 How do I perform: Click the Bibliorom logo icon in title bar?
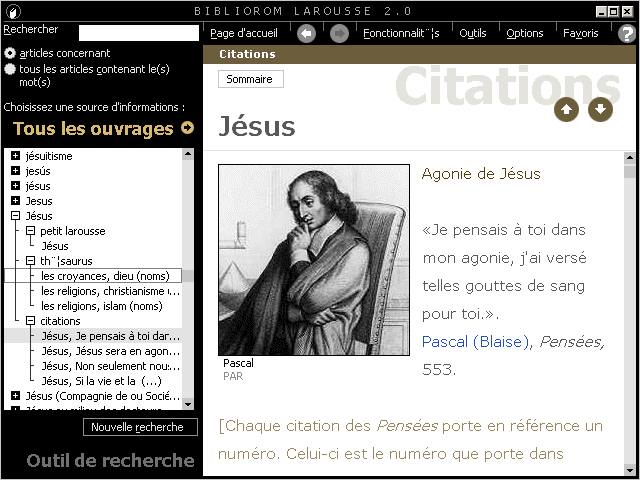(13, 11)
